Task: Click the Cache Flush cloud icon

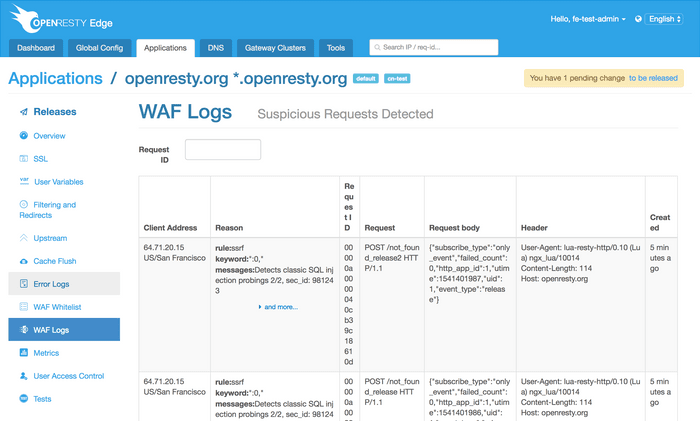Action: point(24,261)
